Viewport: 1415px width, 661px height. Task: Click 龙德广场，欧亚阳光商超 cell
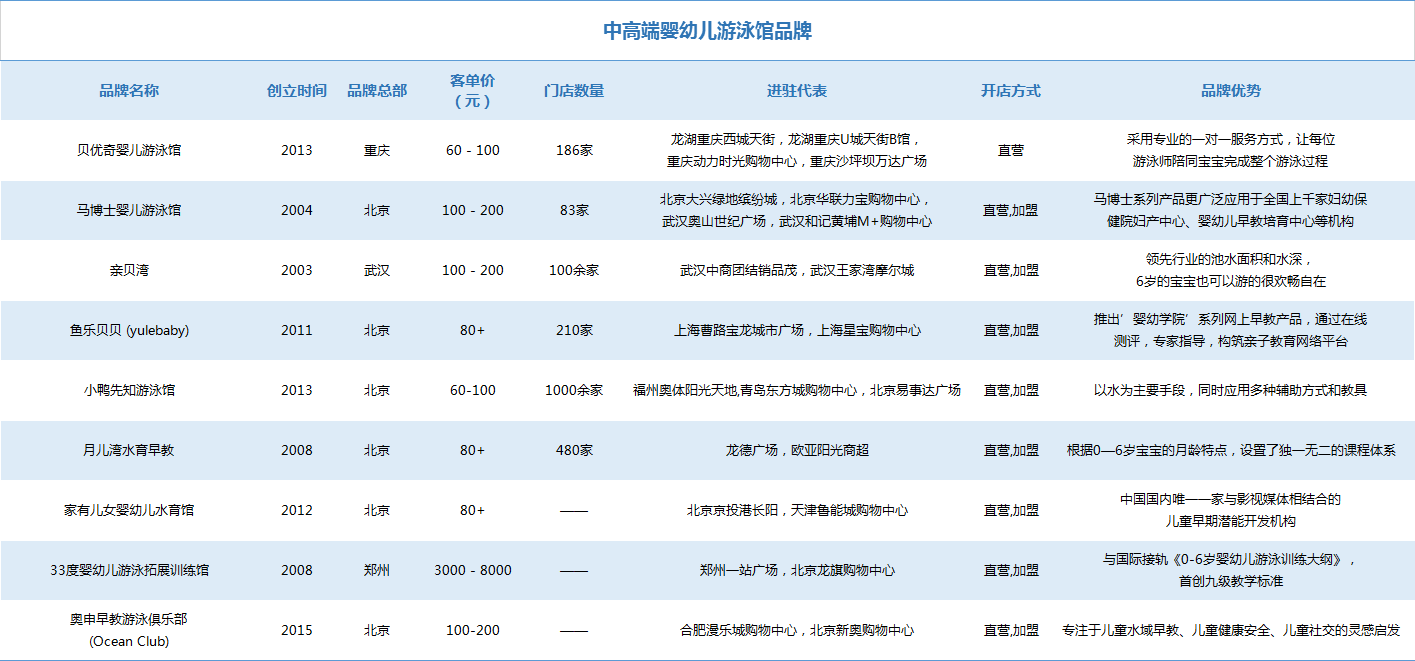(x=797, y=451)
